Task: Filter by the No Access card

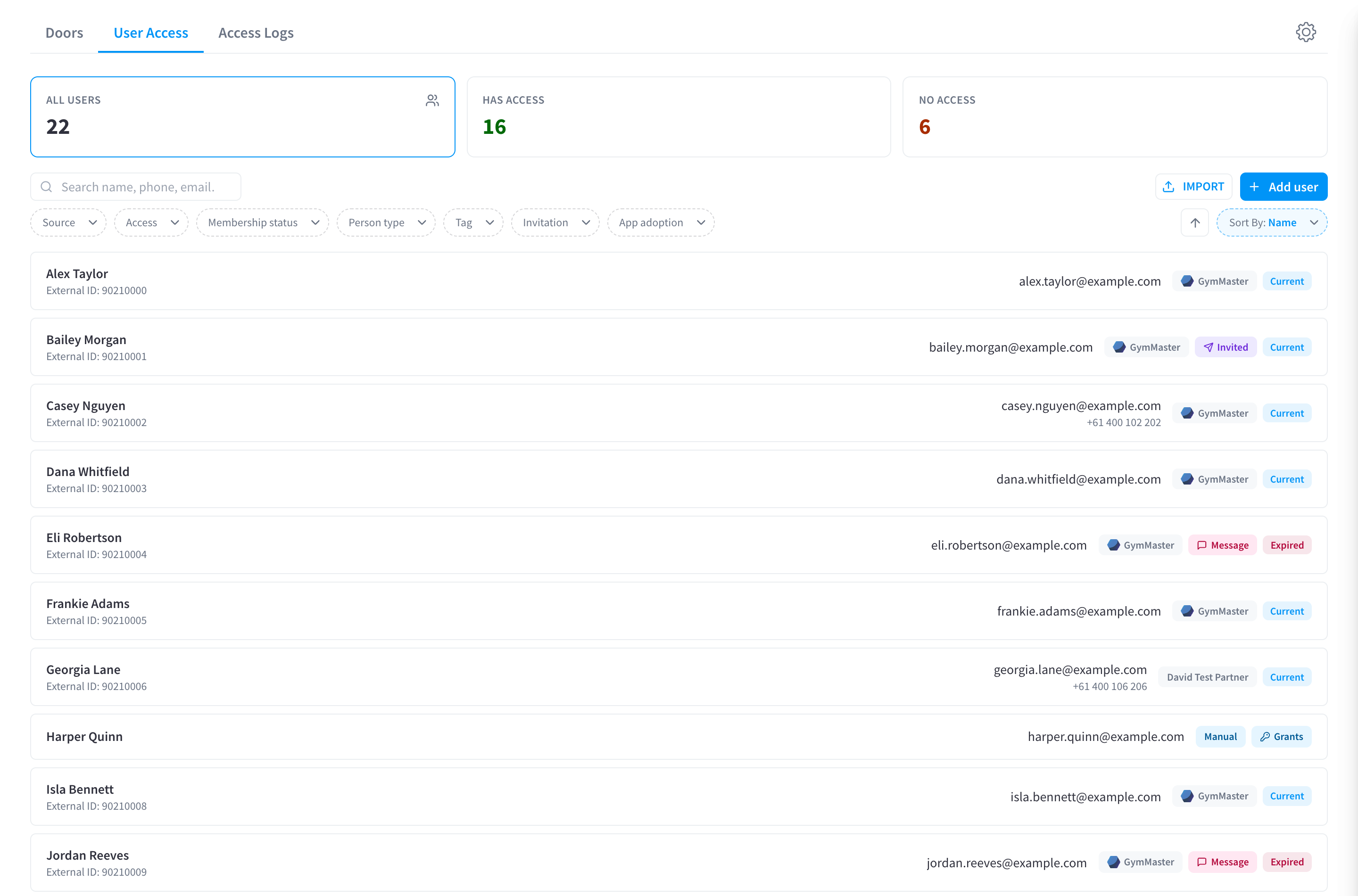Action: (1115, 116)
